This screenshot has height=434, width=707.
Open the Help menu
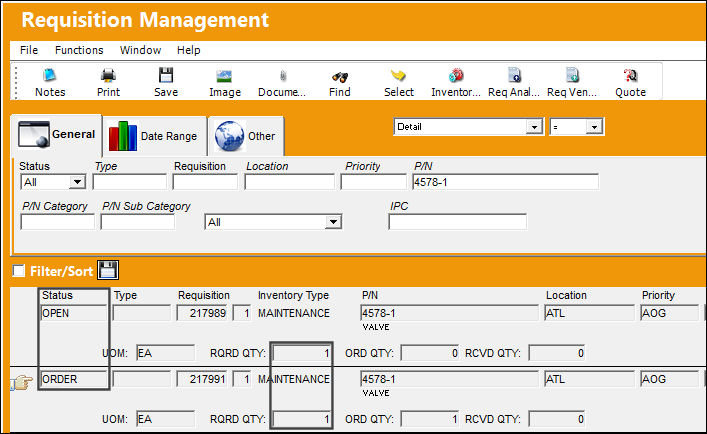(x=188, y=50)
